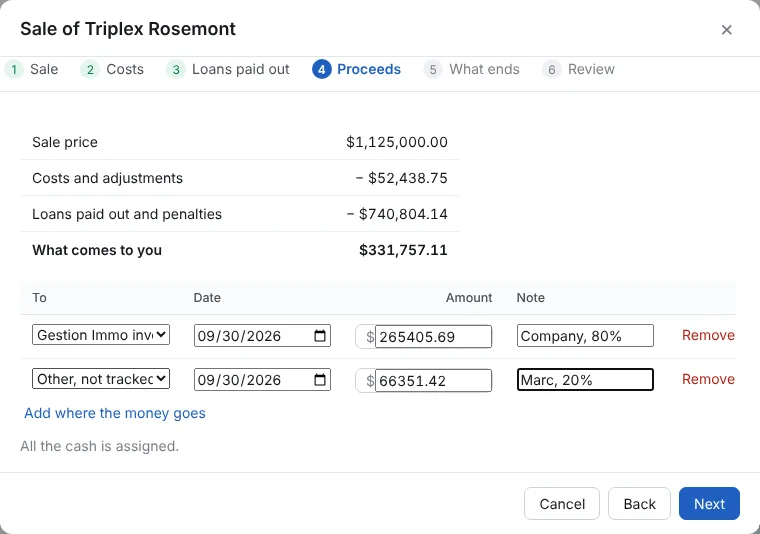Click the Date column header
Image resolution: width=760 pixels, height=534 pixels.
207,298
